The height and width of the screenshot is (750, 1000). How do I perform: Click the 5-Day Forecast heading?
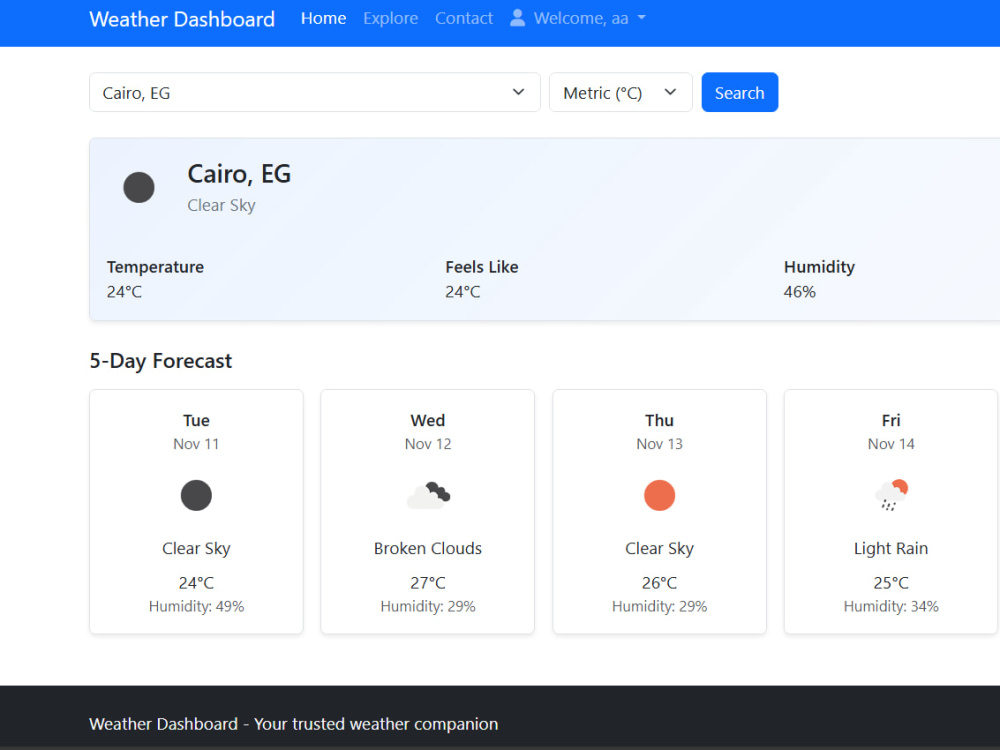pyautogui.click(x=161, y=361)
